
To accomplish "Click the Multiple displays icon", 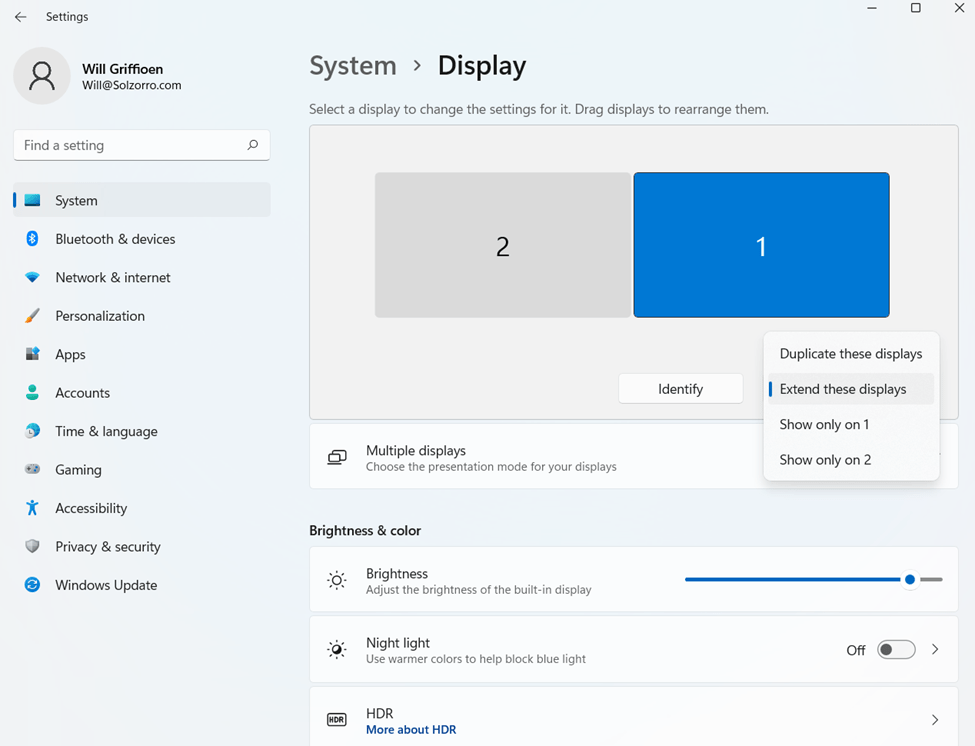I will pos(337,458).
